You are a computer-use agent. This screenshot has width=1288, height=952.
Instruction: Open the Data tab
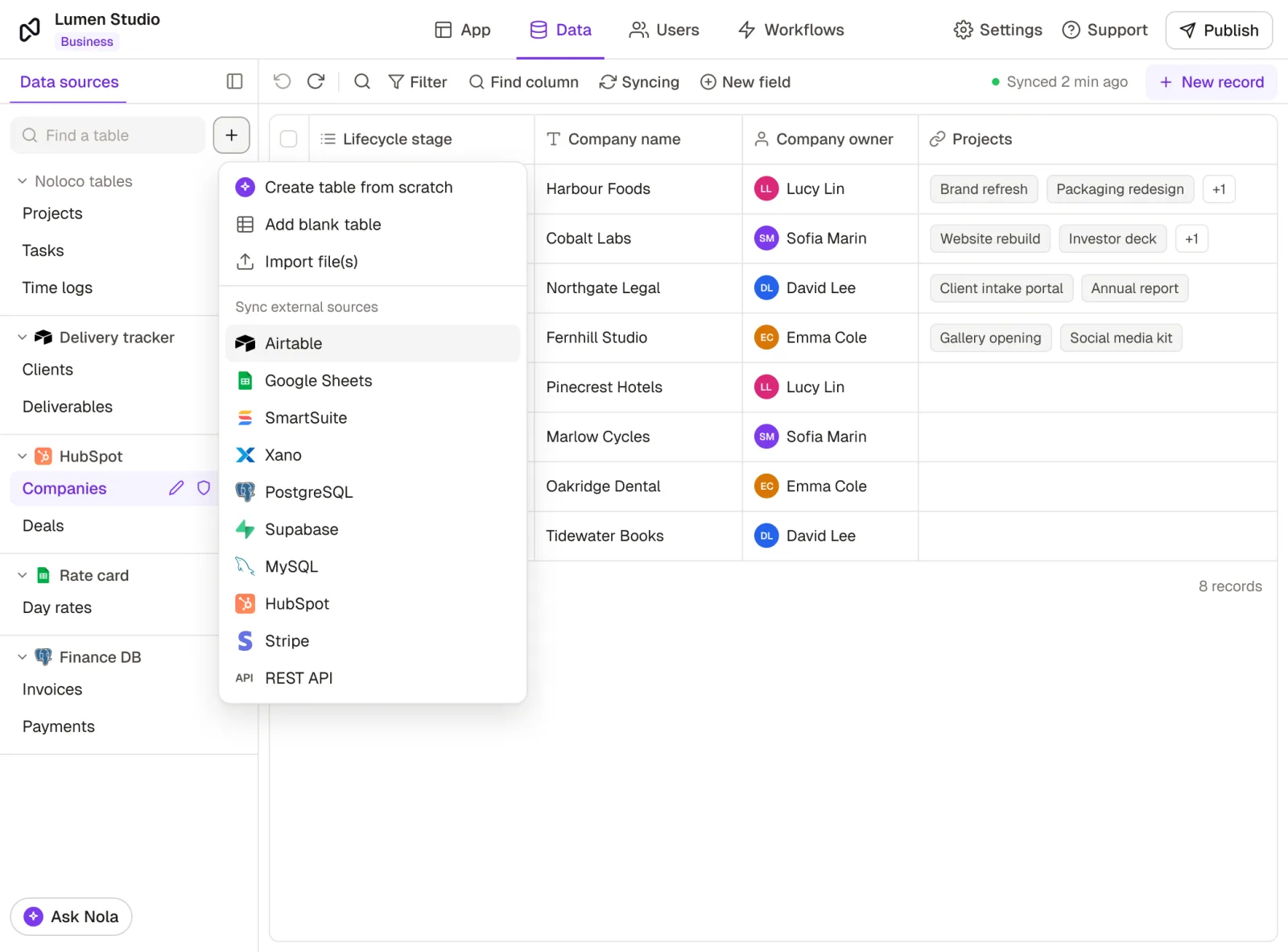[x=560, y=30]
